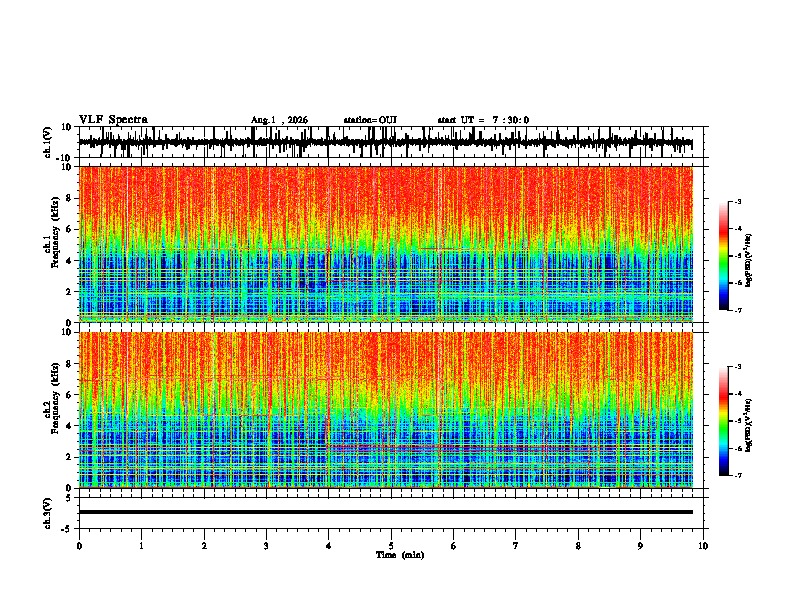Click ch.2 spectrogram frequency tick "4"
Screen dimensions: 792x612
(71, 426)
